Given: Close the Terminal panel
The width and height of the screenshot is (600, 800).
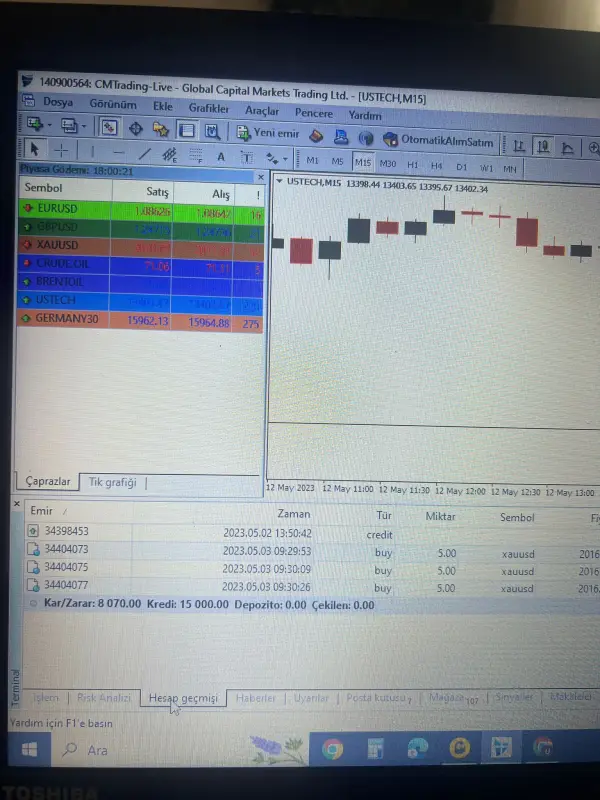Looking at the screenshot, I should pos(16,504).
